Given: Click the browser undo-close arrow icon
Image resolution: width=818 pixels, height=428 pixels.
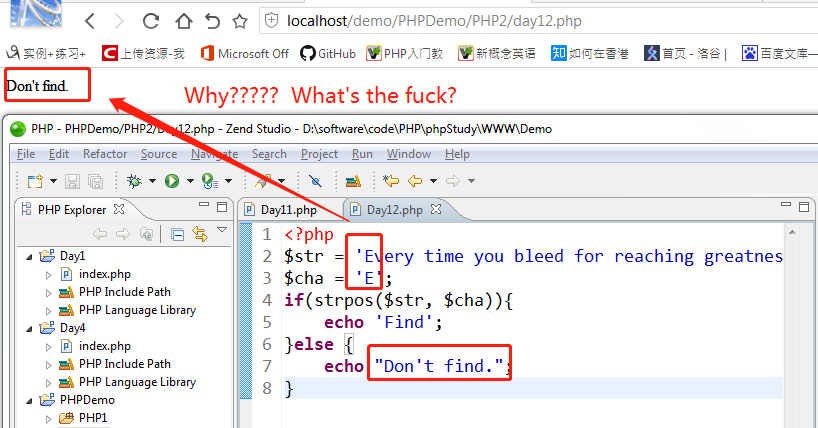Looking at the screenshot, I should (x=212, y=21).
